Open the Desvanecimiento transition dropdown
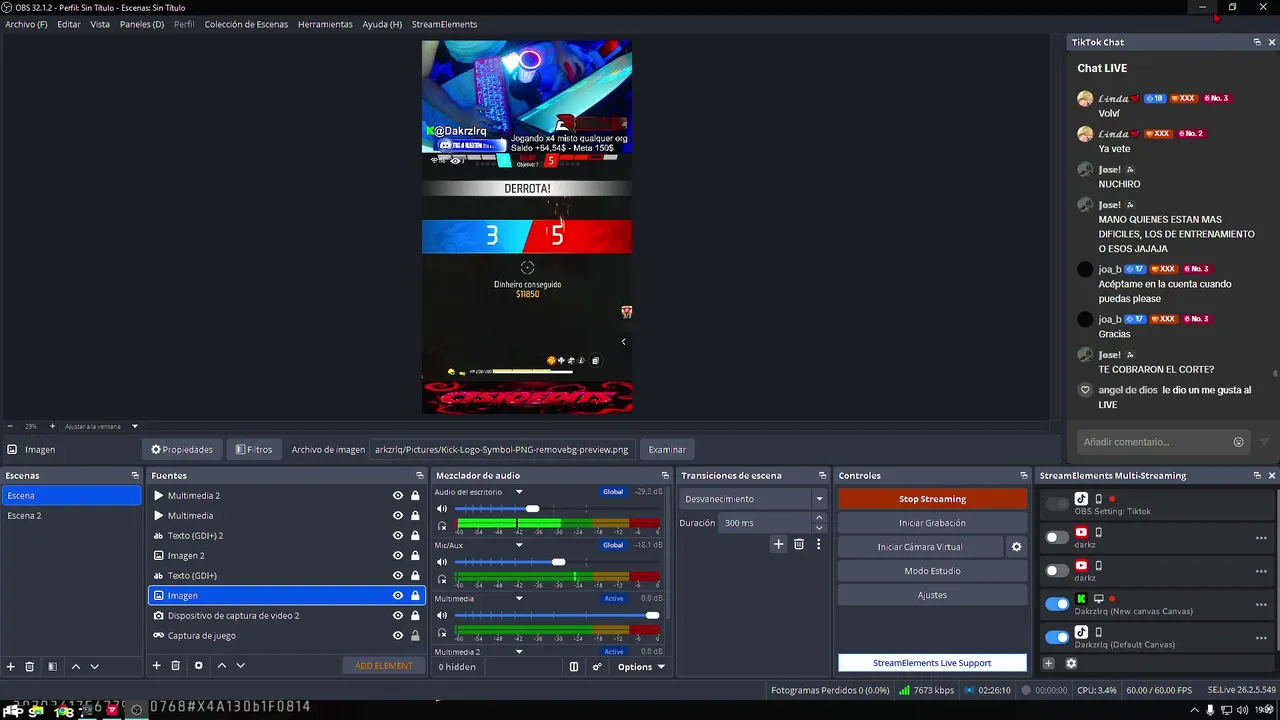 753,499
